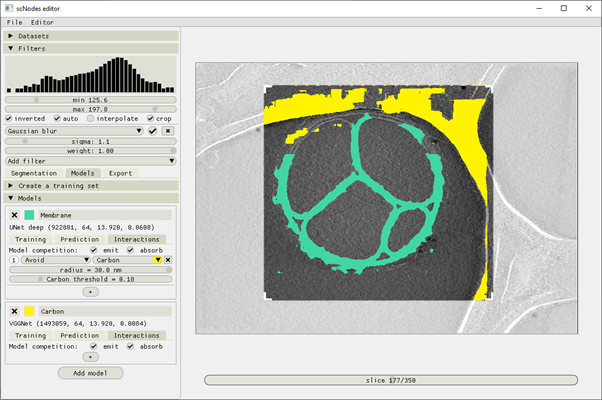Delete the Membrane model with X icon
Screen dimensions: 602x400
click(x=15, y=215)
